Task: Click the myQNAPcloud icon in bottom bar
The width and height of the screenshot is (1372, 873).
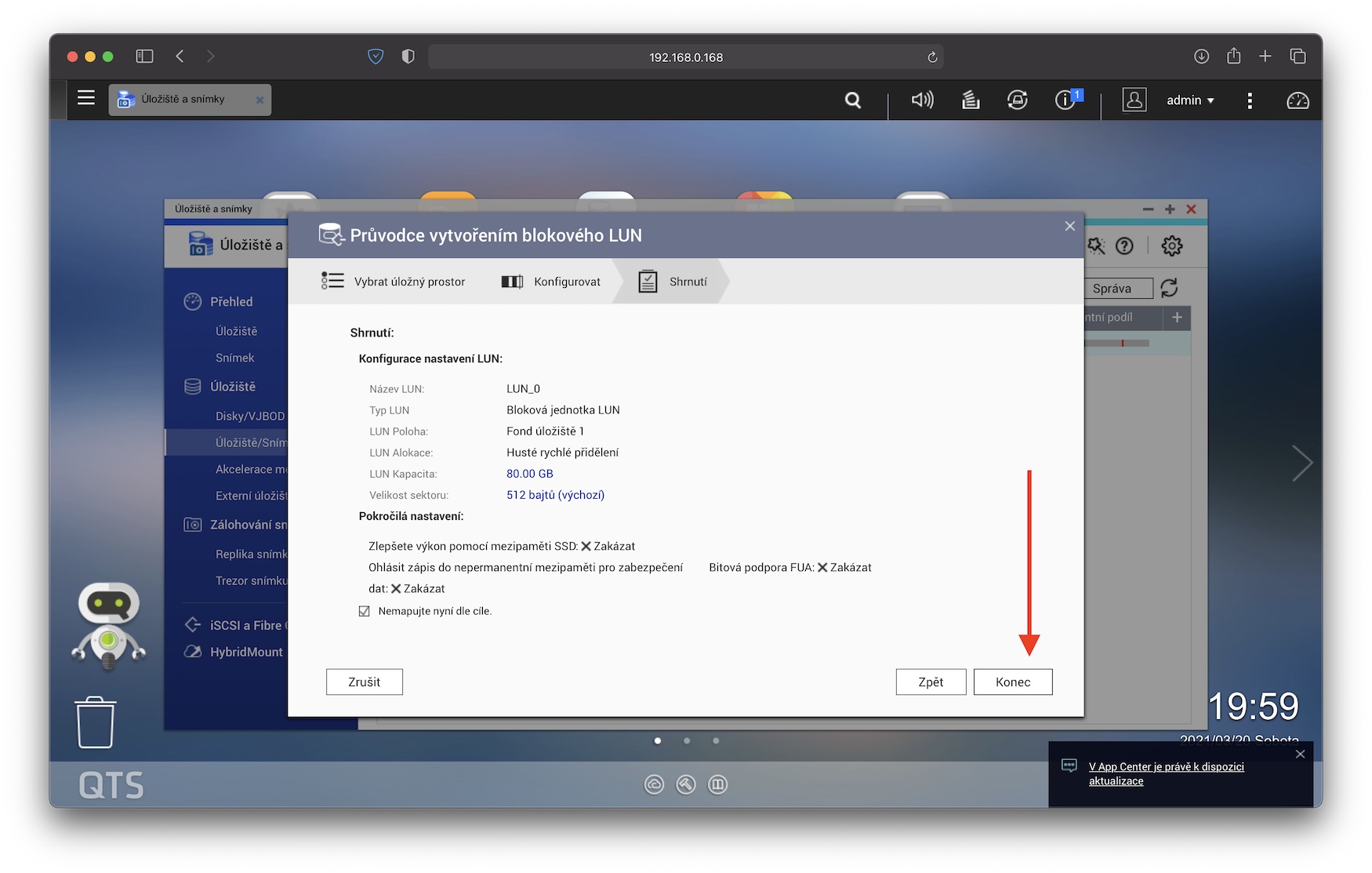Action: (654, 784)
